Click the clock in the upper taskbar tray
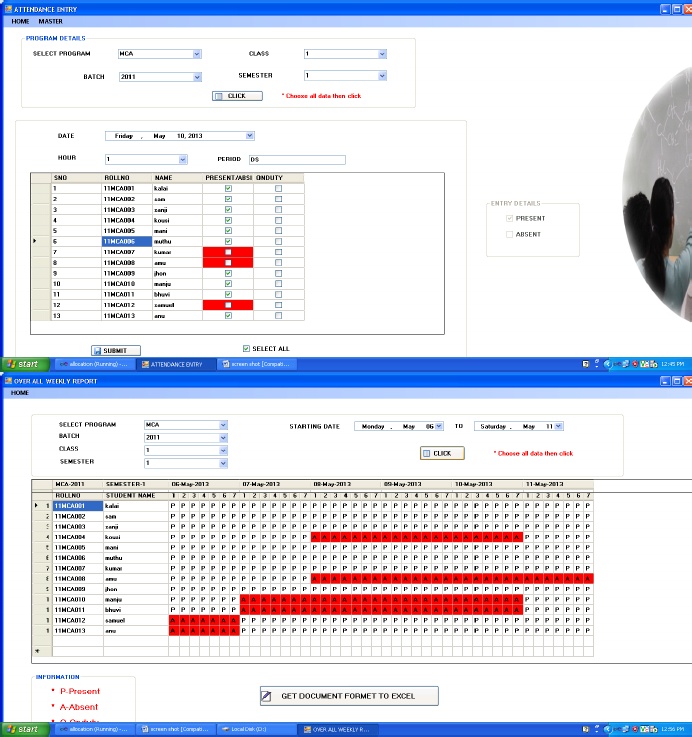 click(x=673, y=364)
